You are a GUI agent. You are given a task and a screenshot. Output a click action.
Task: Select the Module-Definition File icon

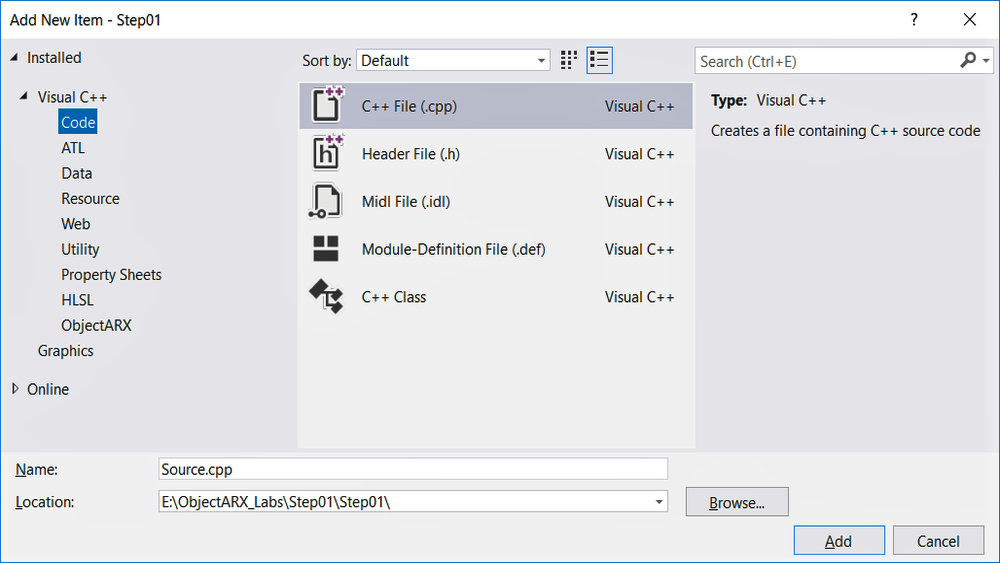[x=326, y=249]
